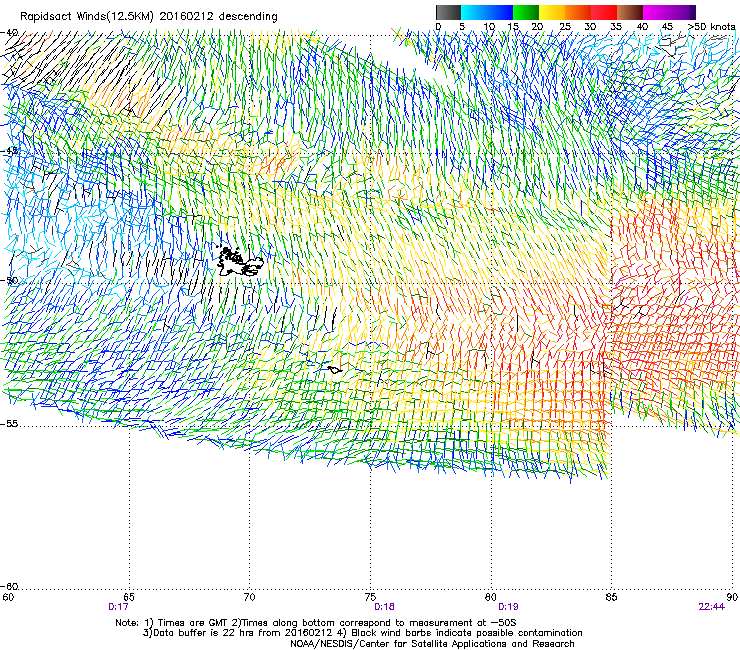Click the '80' longitude axis label
Image resolution: width=740 pixels, height=650 pixels.
(x=491, y=598)
